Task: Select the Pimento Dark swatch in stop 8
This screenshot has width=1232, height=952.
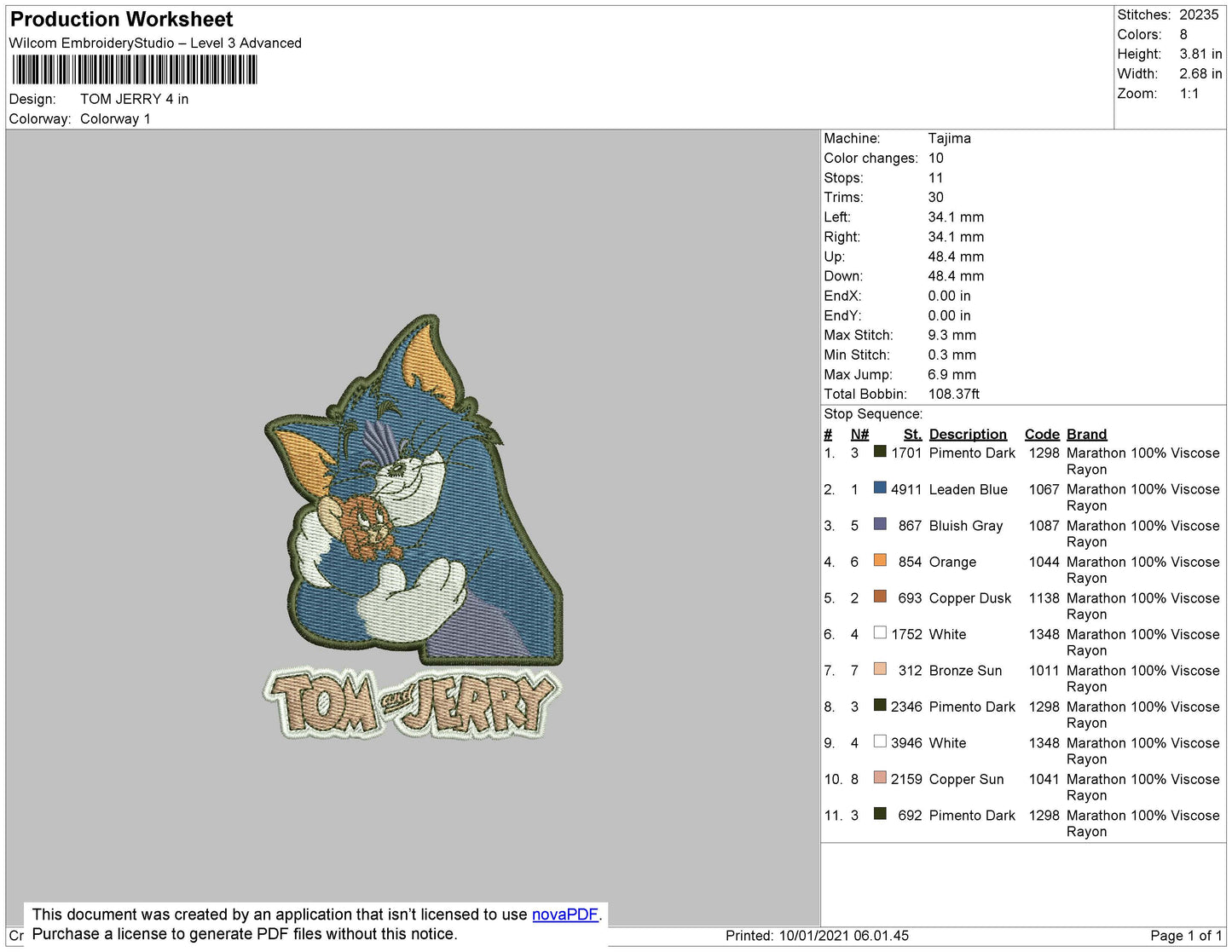Action: coord(880,706)
